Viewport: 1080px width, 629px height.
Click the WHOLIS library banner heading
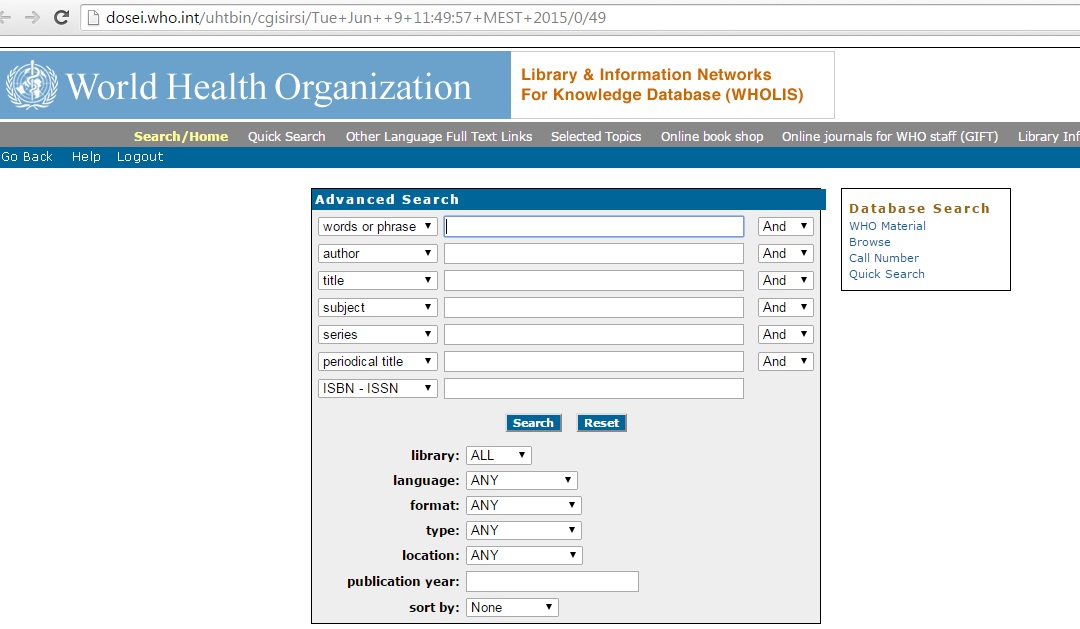pyautogui.click(x=662, y=85)
